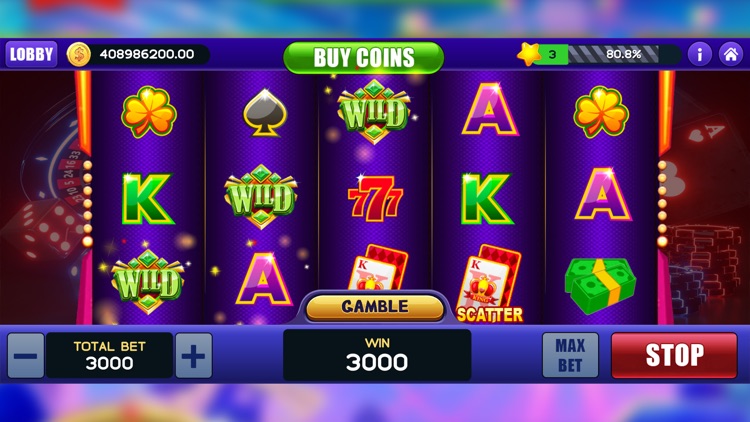Screen dimensions: 750x422
Task: Tap the yellow star level icon
Action: [529, 54]
